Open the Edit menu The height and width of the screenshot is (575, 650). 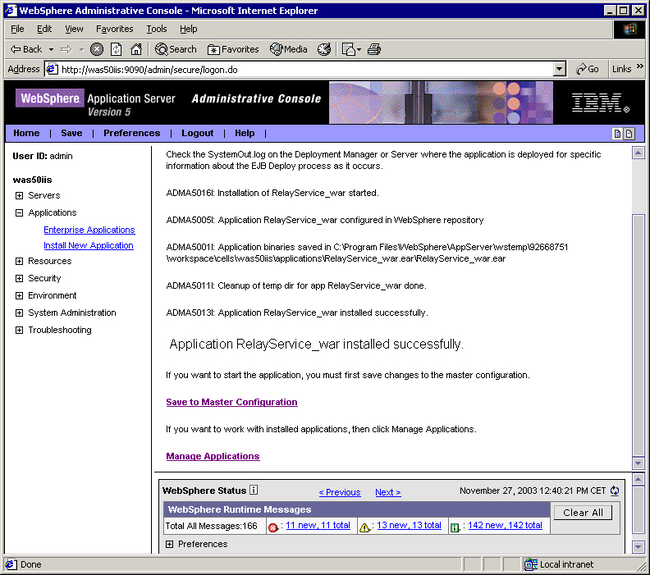pyautogui.click(x=44, y=29)
